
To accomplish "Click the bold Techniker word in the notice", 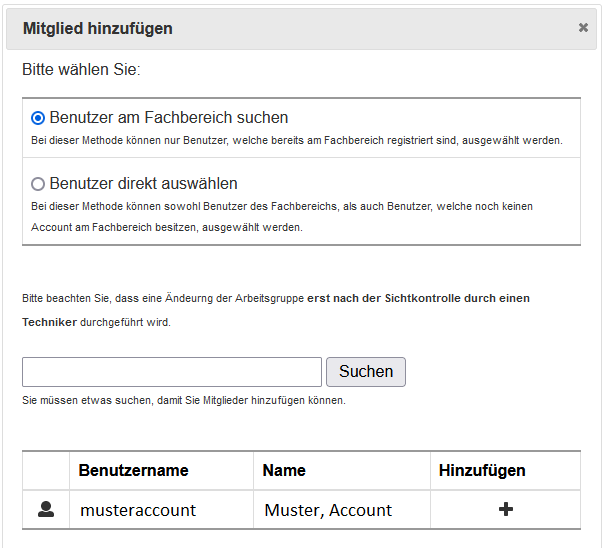I will pos(50,322).
